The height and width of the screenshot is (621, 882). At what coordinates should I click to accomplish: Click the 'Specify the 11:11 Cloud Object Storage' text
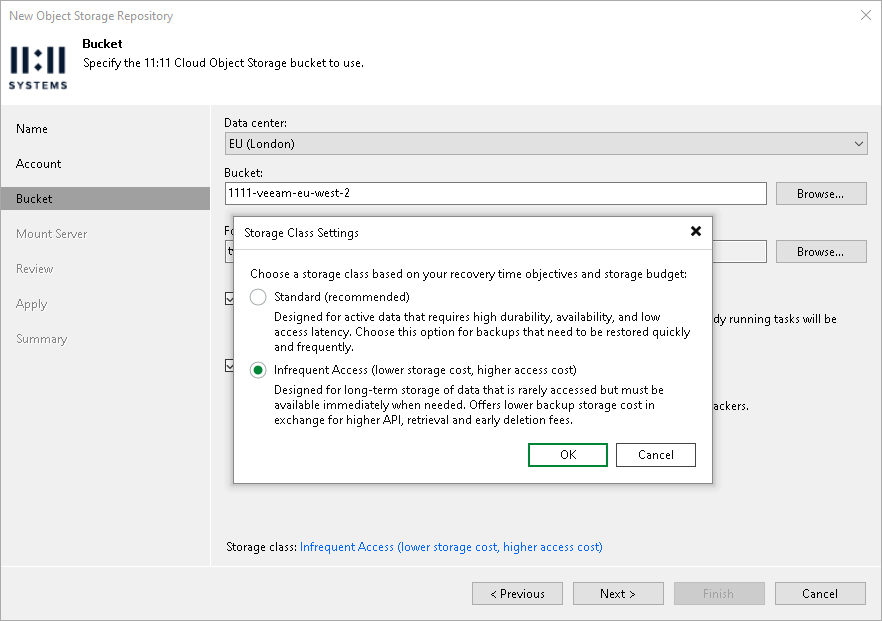click(x=223, y=63)
